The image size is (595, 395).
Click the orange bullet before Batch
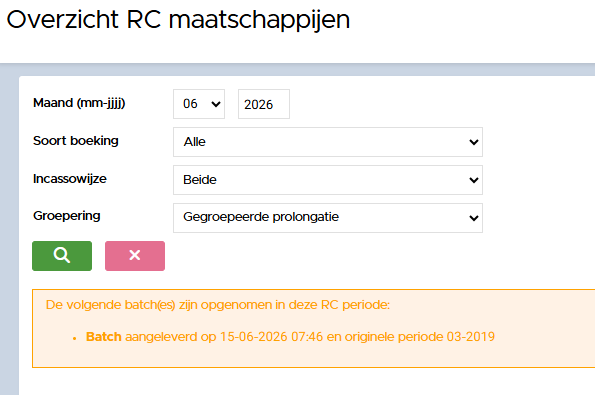(x=75, y=338)
